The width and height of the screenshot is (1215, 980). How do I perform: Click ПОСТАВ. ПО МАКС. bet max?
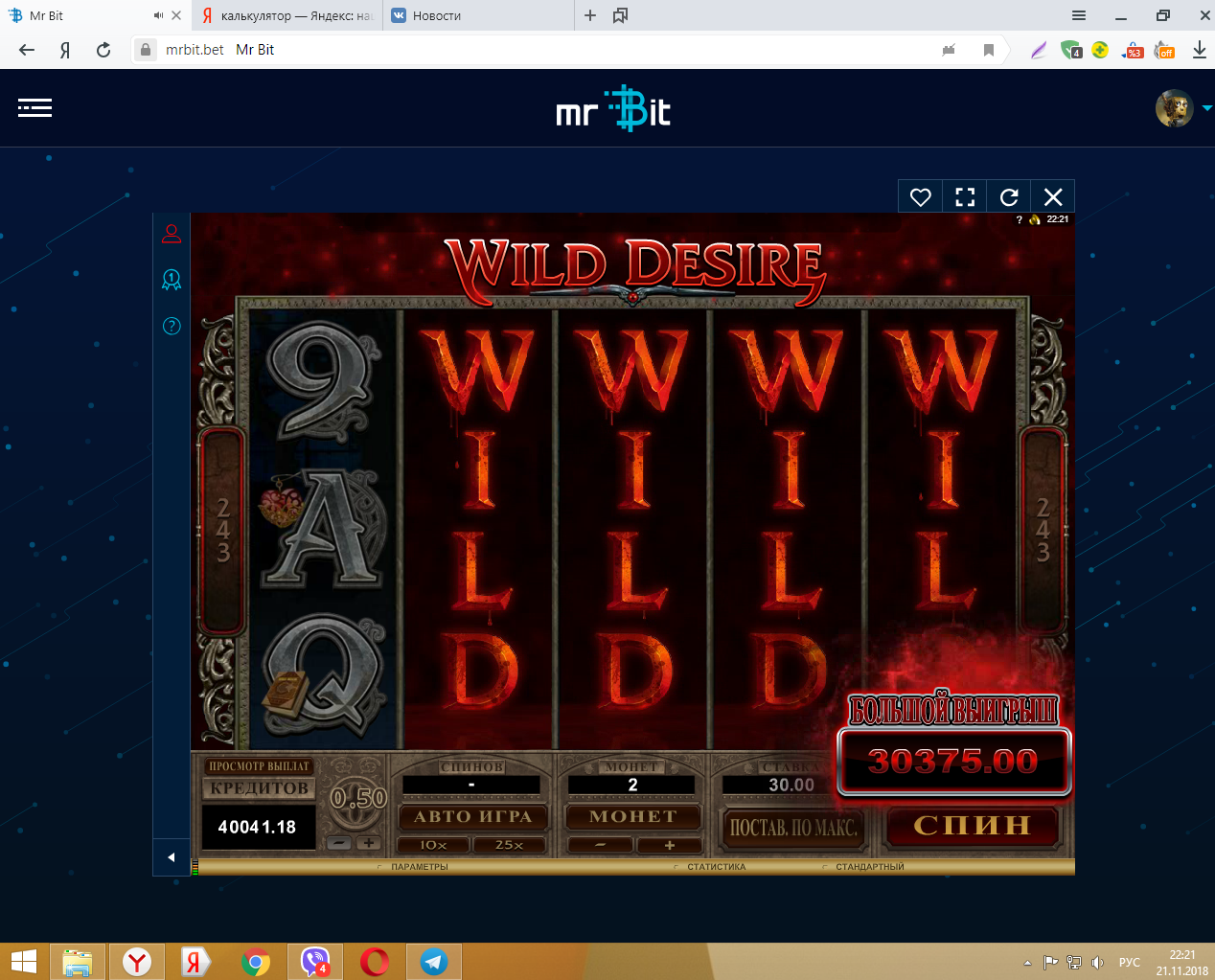(x=792, y=827)
